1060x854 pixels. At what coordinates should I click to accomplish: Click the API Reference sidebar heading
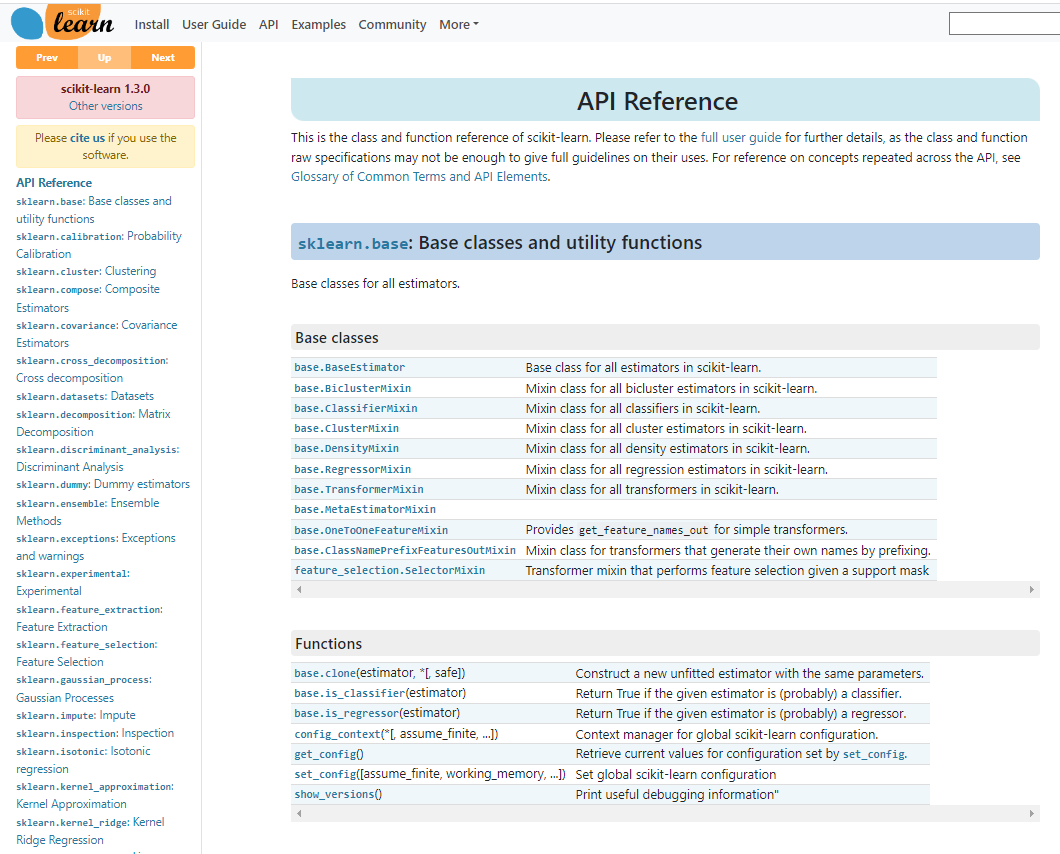point(54,183)
